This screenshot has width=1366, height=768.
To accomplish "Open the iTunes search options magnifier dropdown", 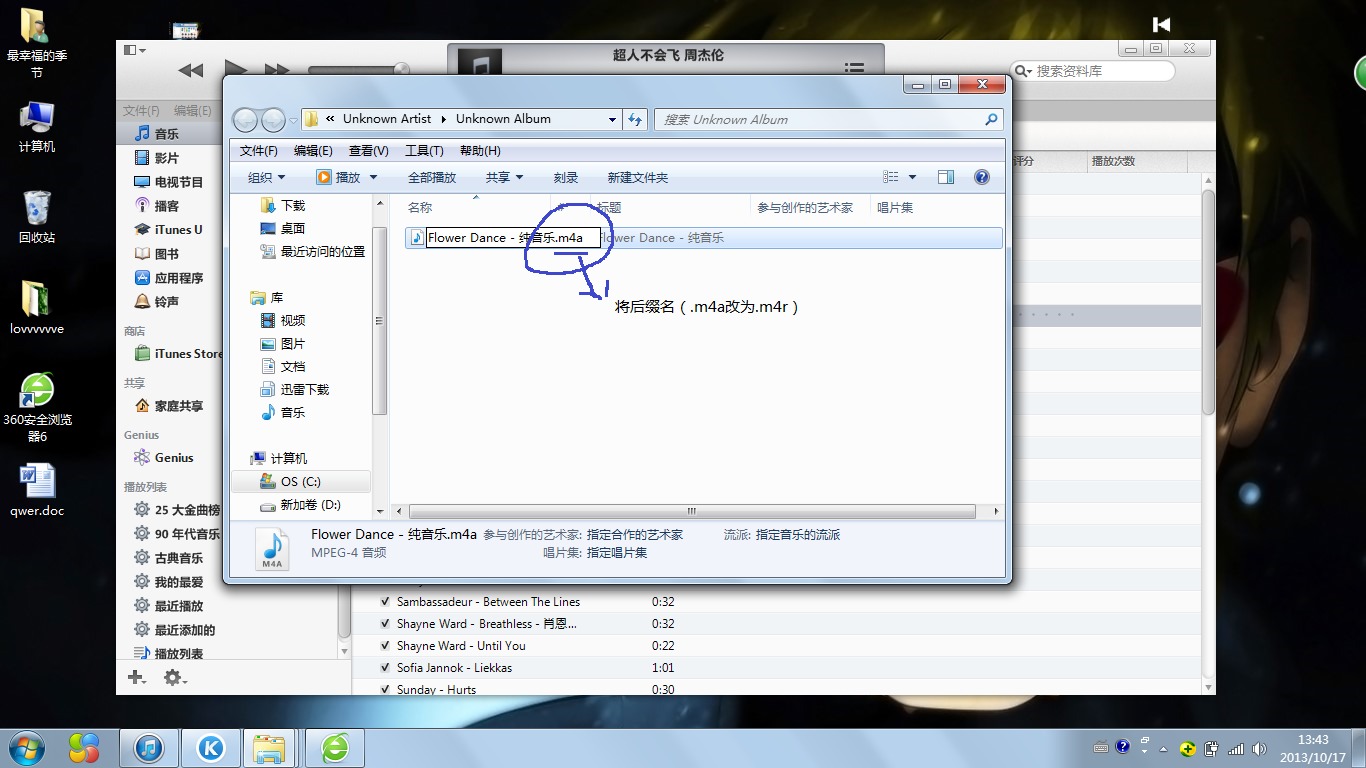I will point(1022,71).
